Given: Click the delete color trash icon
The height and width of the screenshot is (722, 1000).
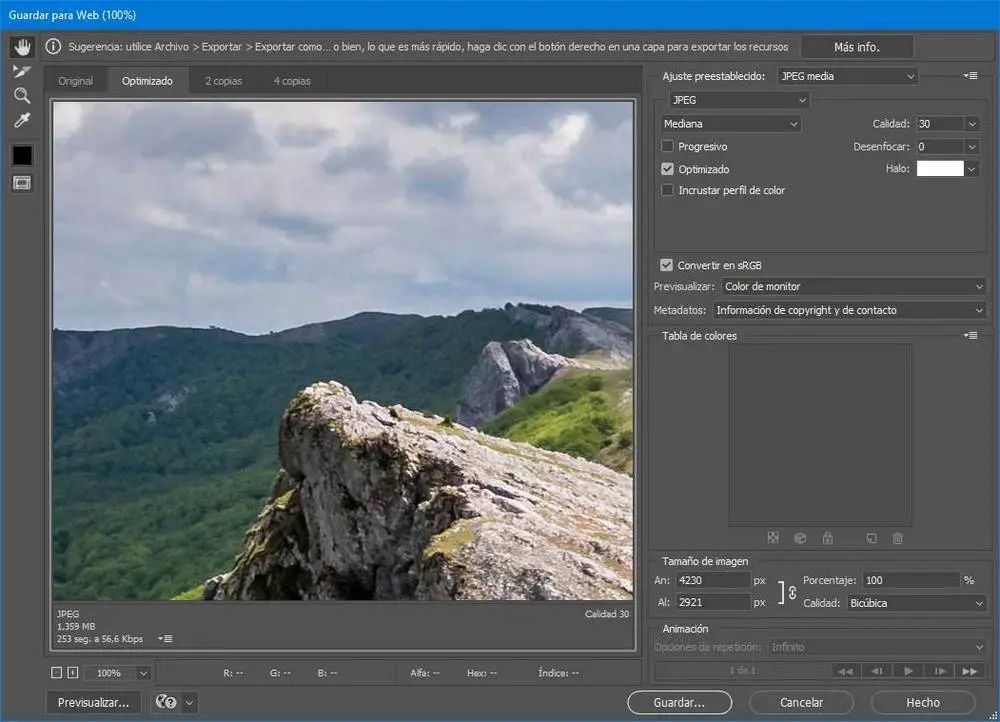Looking at the screenshot, I should coord(897,538).
